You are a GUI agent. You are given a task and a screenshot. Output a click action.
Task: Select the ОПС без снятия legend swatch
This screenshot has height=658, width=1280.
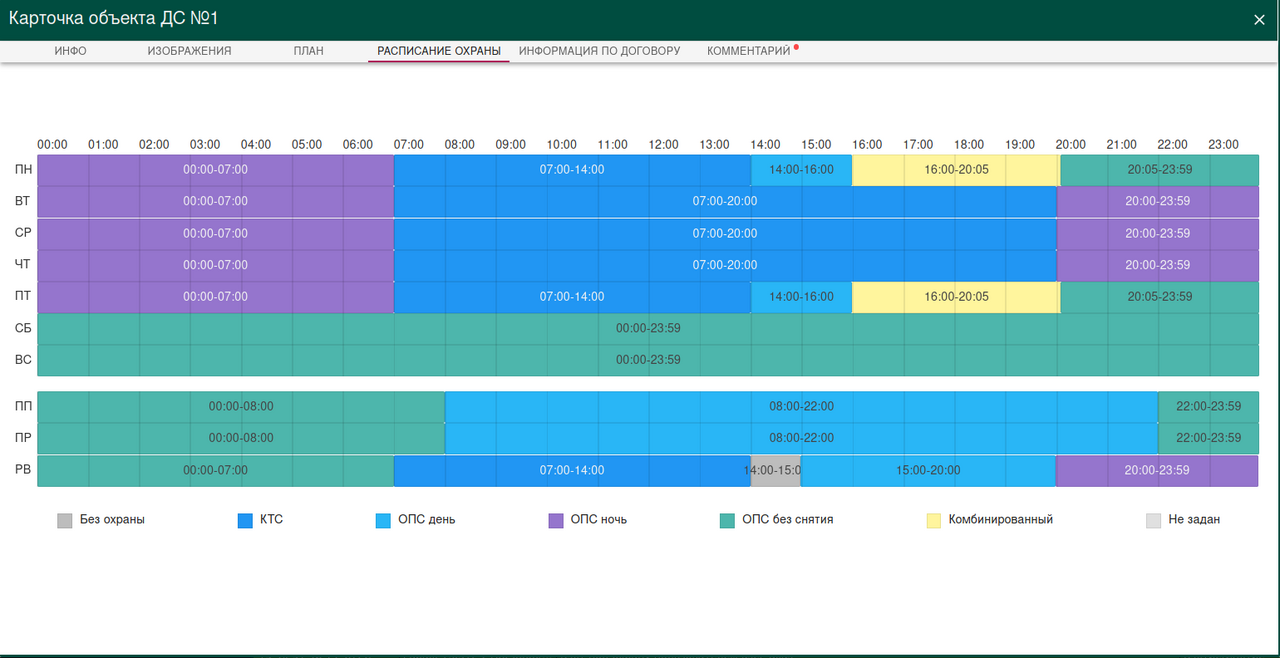click(x=727, y=520)
